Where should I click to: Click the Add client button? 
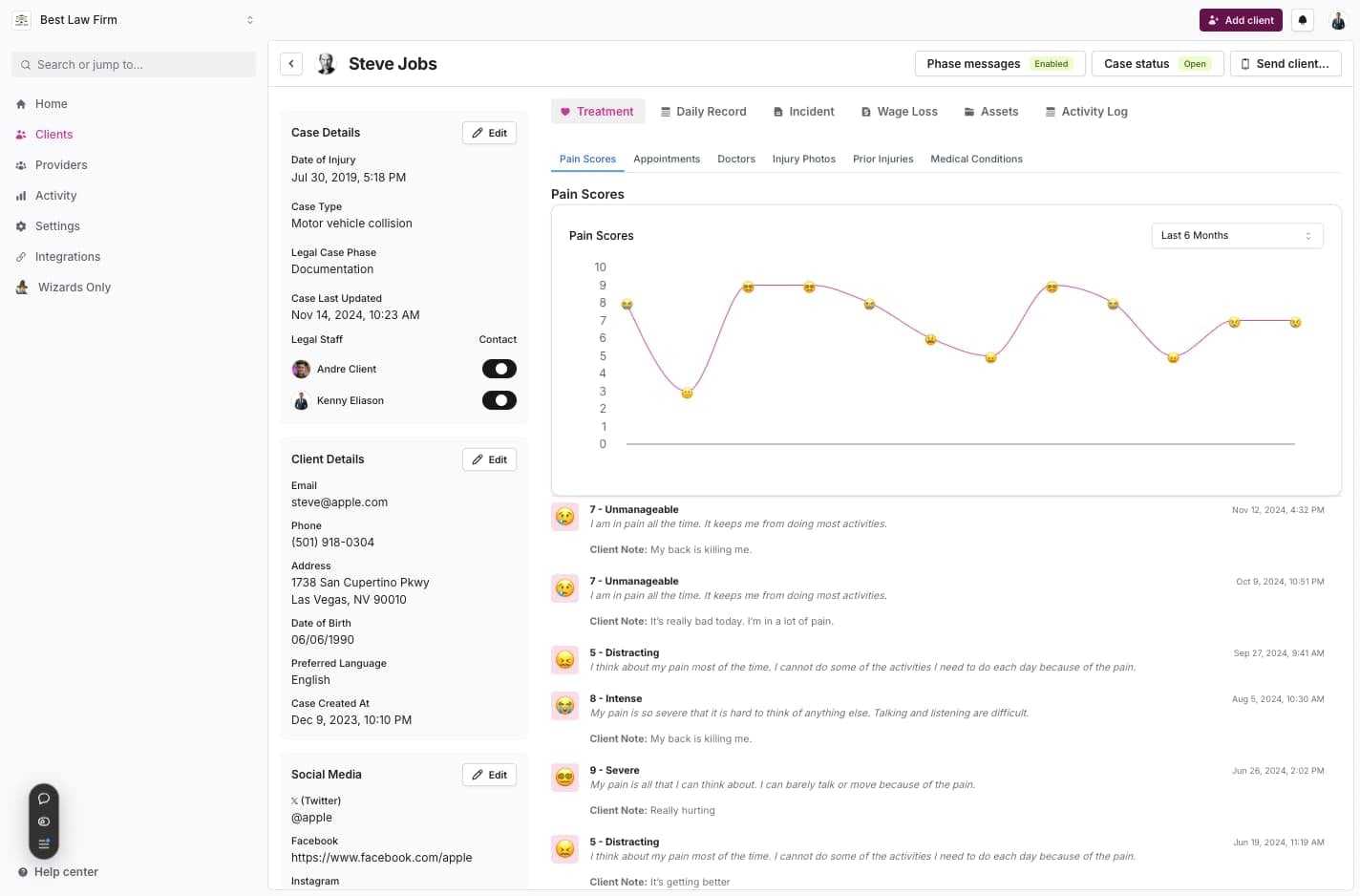point(1241,19)
